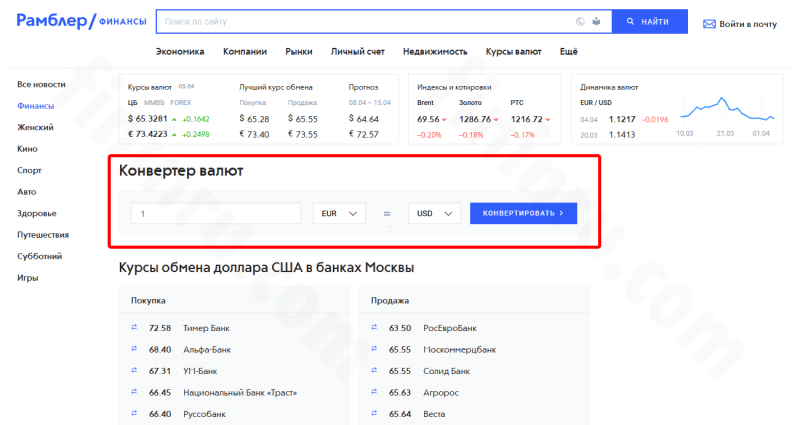Select the FOREX rates tab
800x425 pixels.
coord(181,103)
